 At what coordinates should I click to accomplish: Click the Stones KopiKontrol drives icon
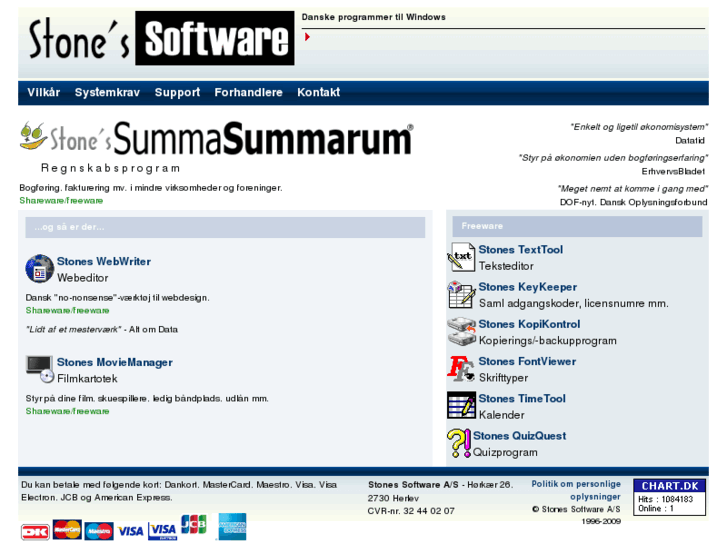click(x=461, y=332)
